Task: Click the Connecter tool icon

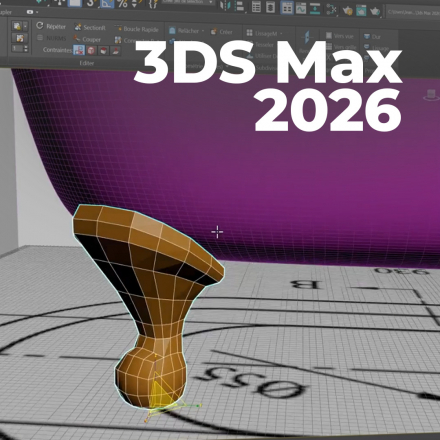Action: coord(118,40)
